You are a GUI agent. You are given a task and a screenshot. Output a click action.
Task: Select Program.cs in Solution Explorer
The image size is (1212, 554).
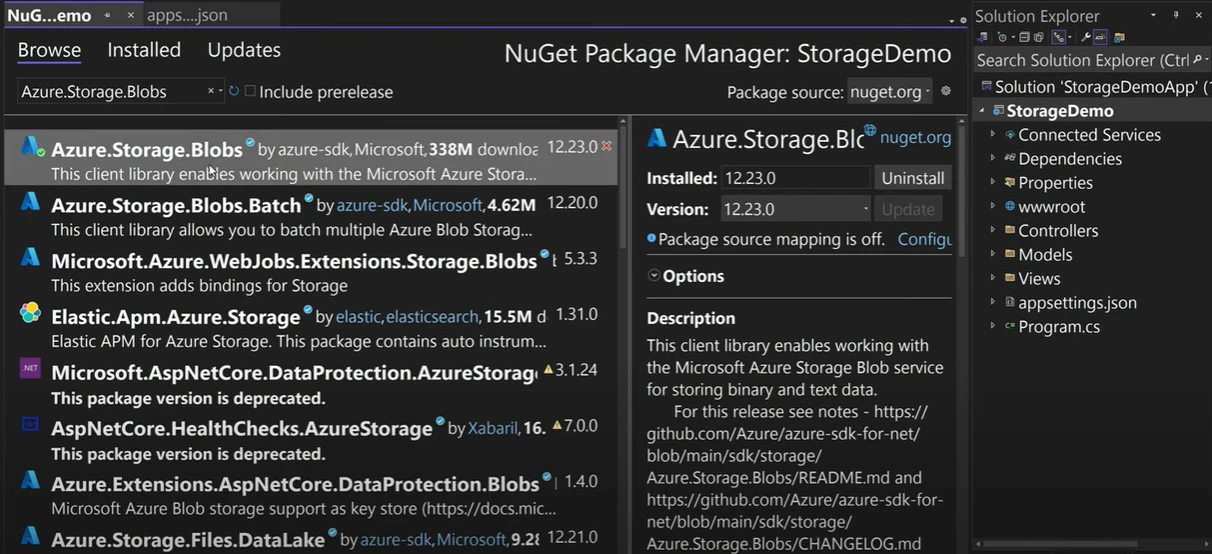[1059, 326]
